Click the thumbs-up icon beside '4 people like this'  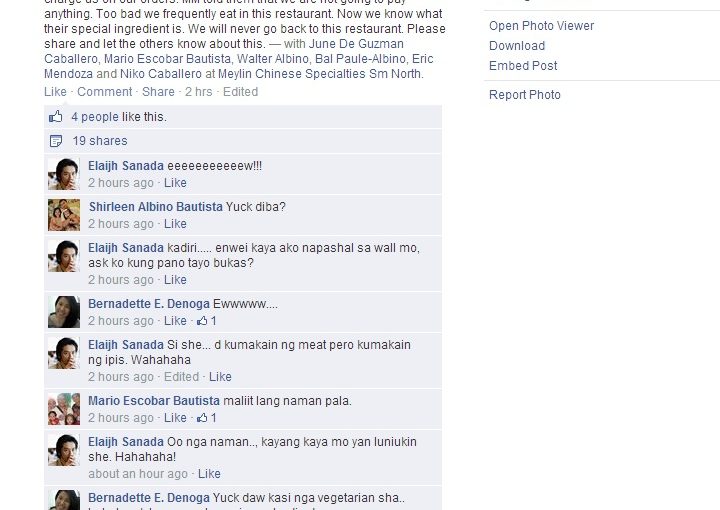click(56, 117)
